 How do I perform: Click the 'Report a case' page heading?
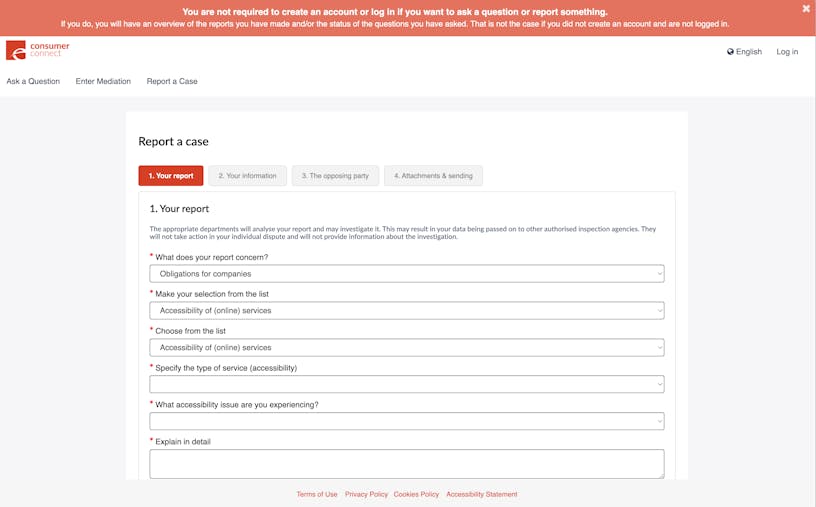pyautogui.click(x=173, y=142)
